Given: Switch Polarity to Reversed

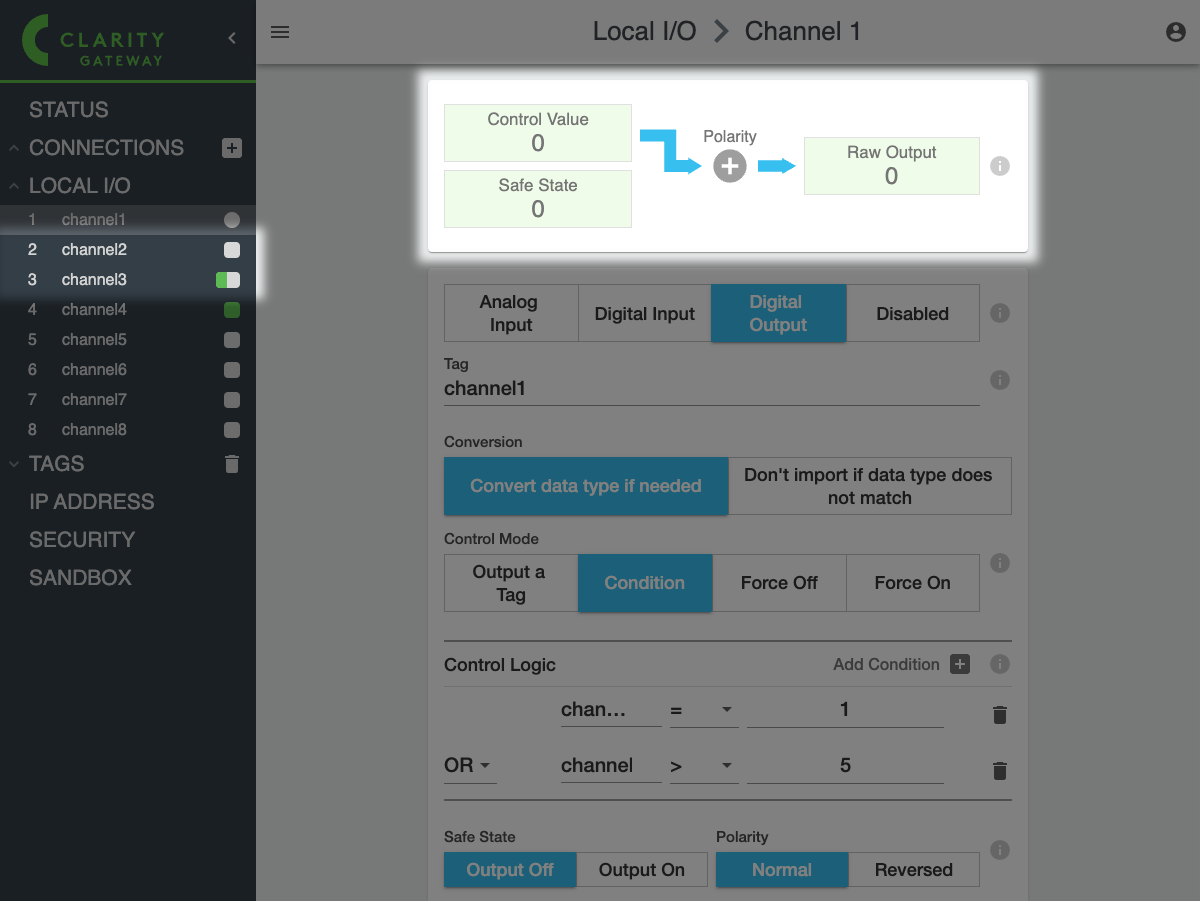Looking at the screenshot, I should (913, 870).
